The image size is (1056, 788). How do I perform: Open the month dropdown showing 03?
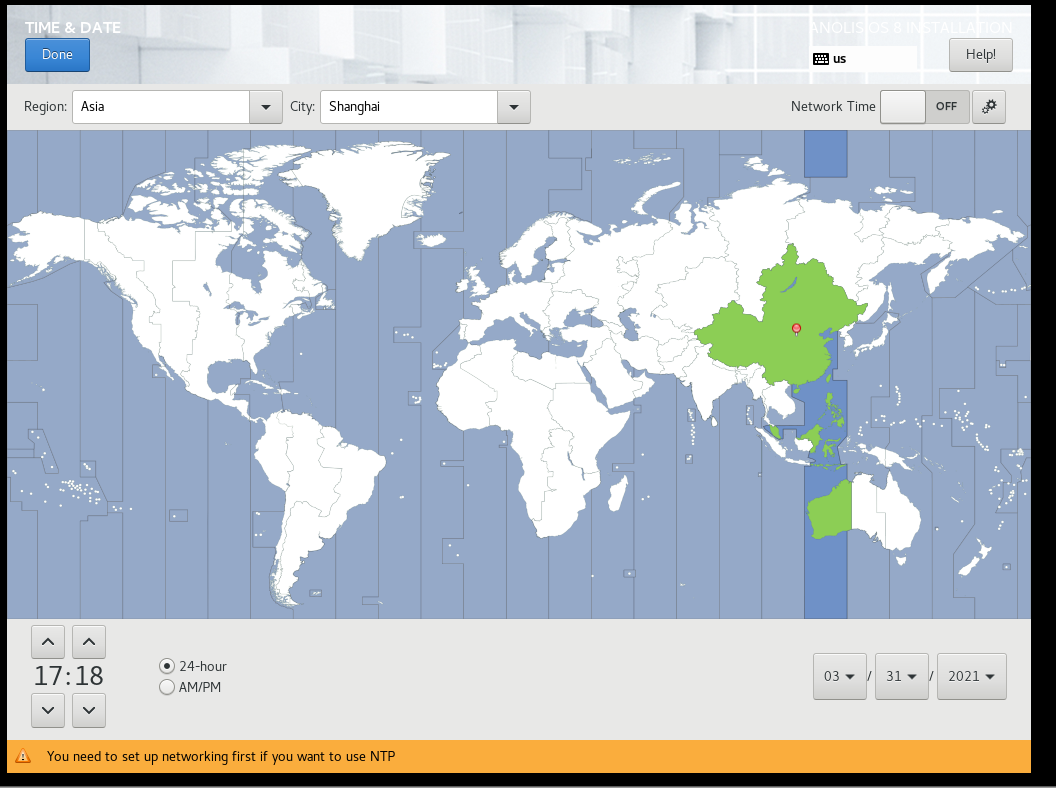(x=839, y=677)
